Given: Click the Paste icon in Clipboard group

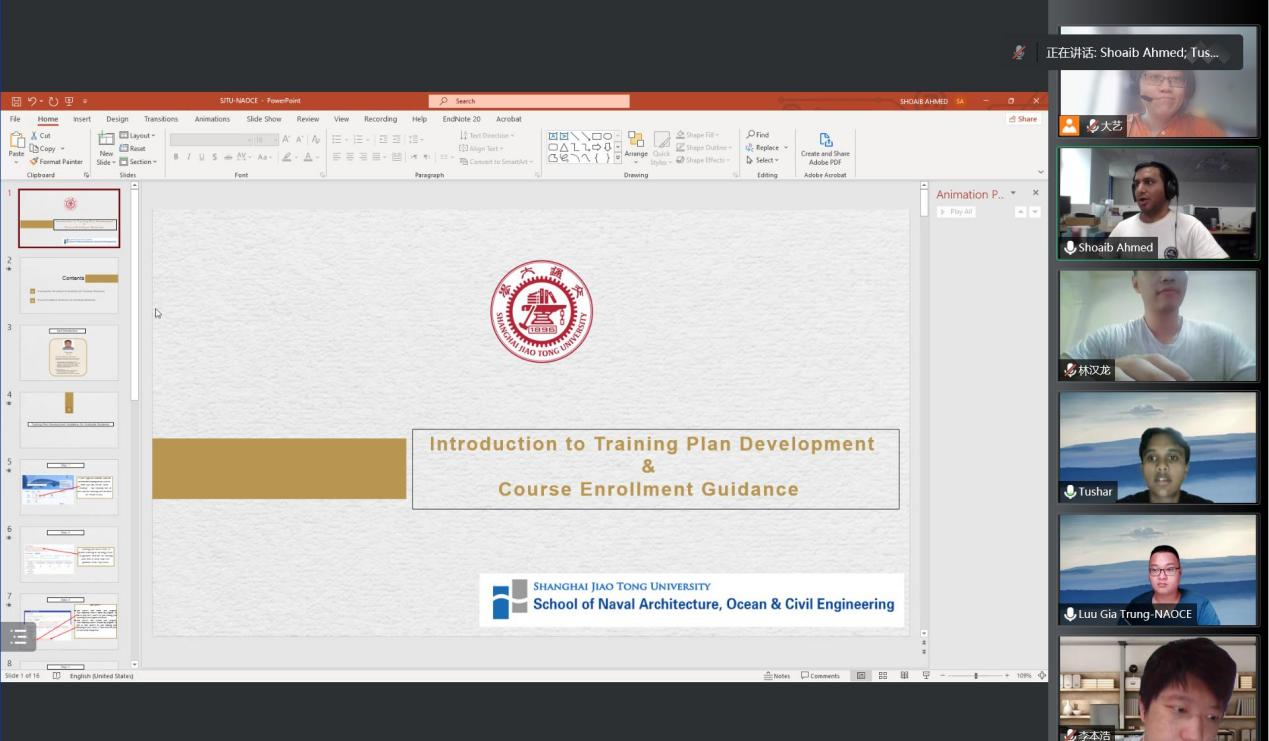Looking at the screenshot, I should [16, 142].
